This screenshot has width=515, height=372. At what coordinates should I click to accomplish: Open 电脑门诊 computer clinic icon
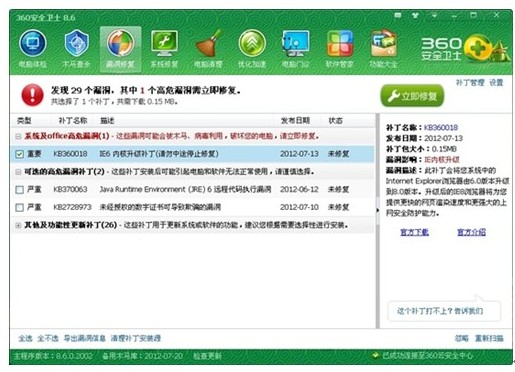coord(296,49)
